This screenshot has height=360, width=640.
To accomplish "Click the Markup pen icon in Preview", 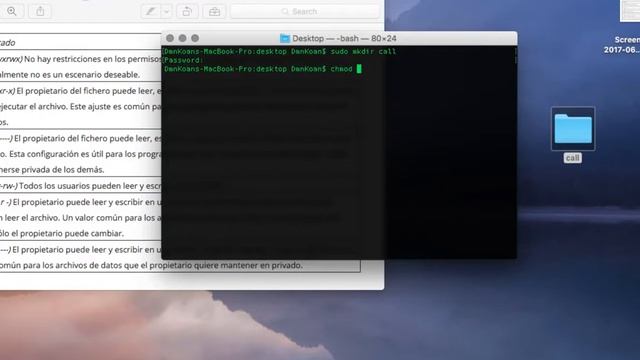I will coord(151,11).
